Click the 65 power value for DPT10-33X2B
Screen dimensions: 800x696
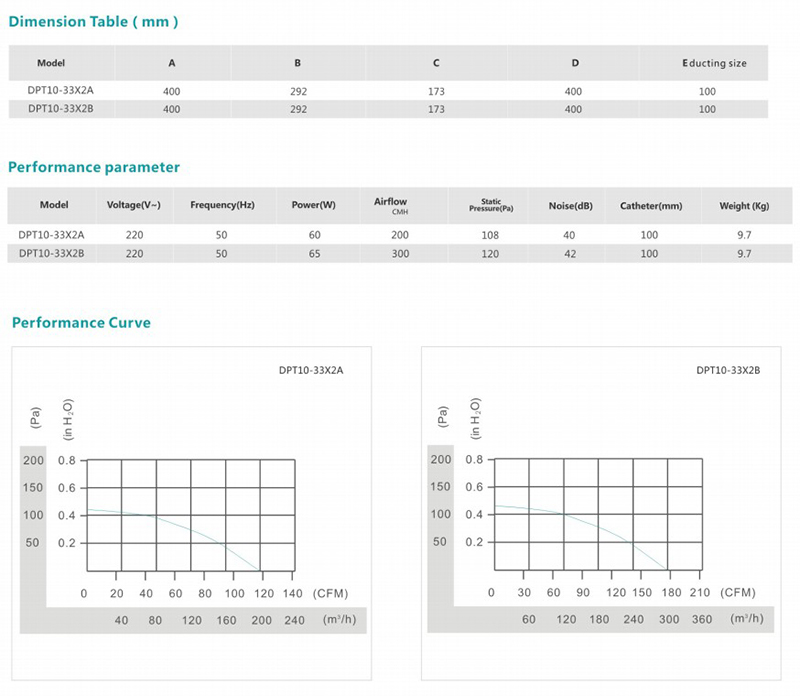click(313, 254)
